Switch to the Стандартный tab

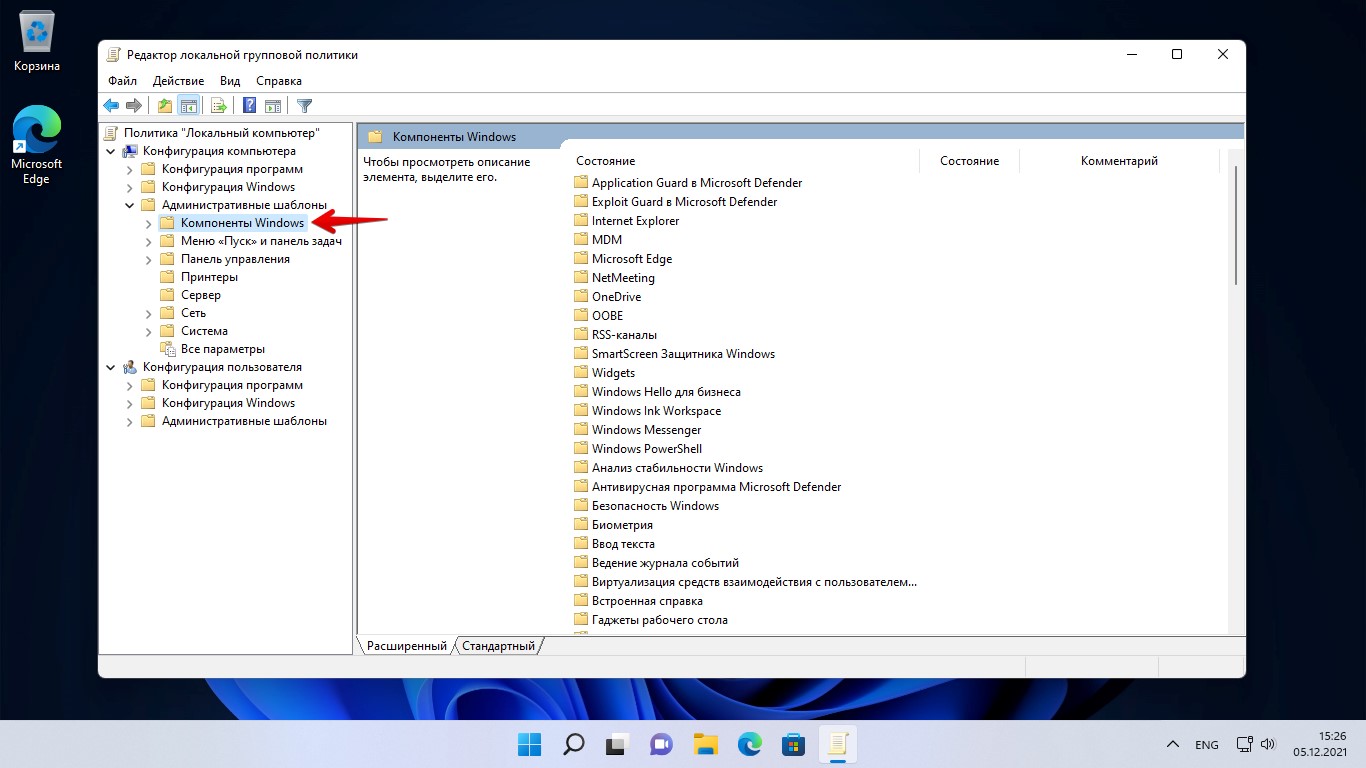tap(498, 646)
